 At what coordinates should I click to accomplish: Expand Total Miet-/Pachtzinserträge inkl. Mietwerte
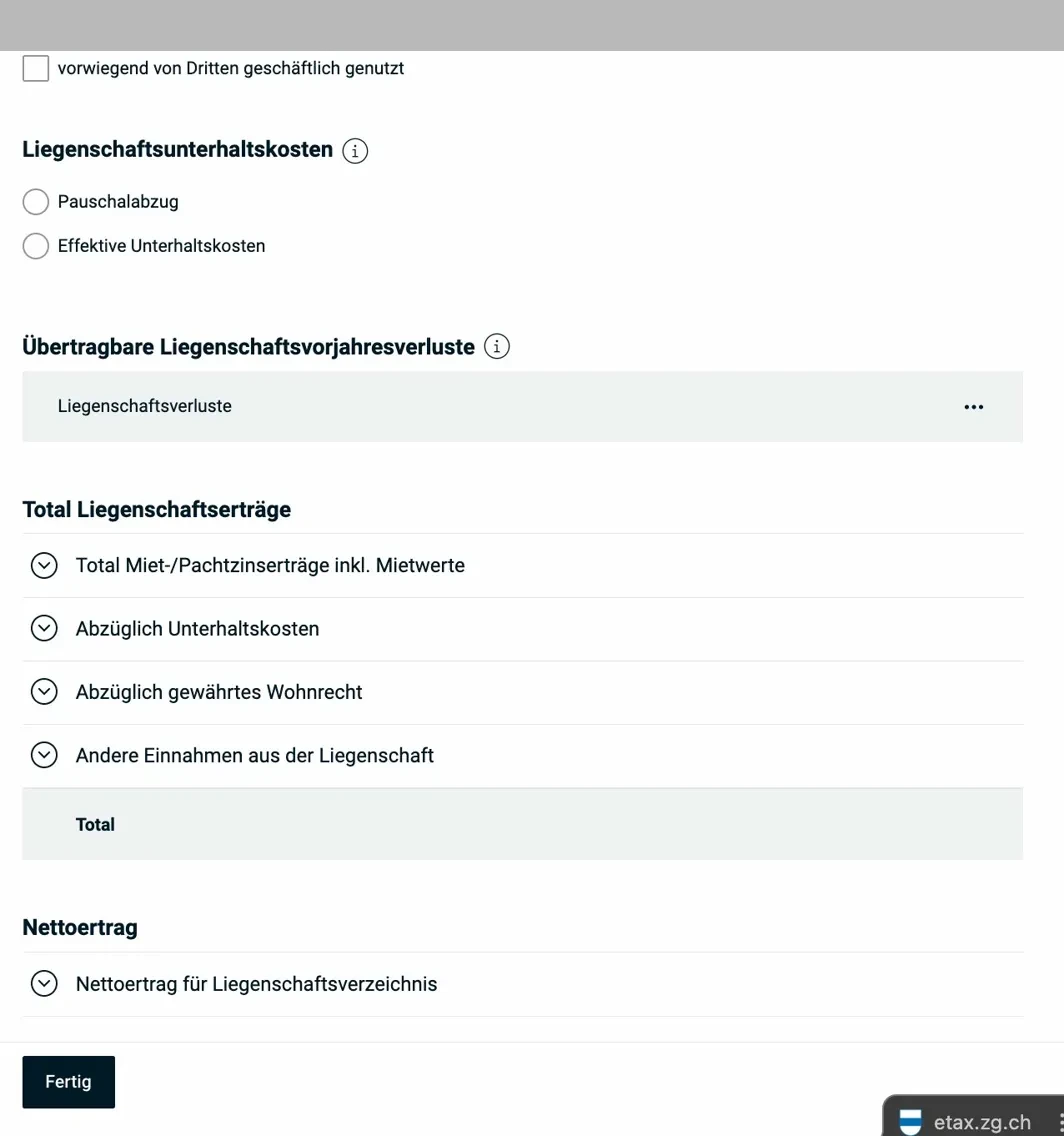[44, 565]
